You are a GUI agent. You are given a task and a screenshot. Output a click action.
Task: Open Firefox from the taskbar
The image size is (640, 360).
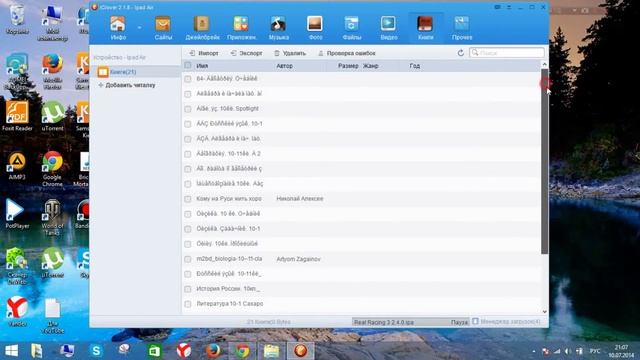[213, 351]
